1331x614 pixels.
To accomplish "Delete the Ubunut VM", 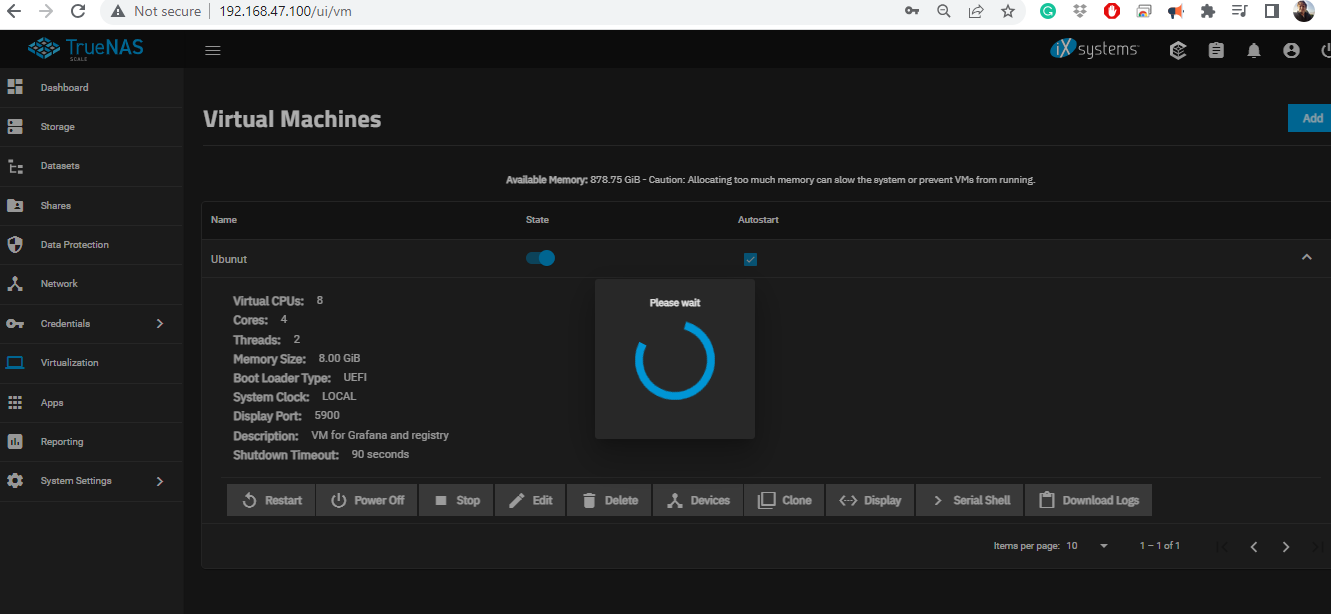I will [x=609, y=500].
